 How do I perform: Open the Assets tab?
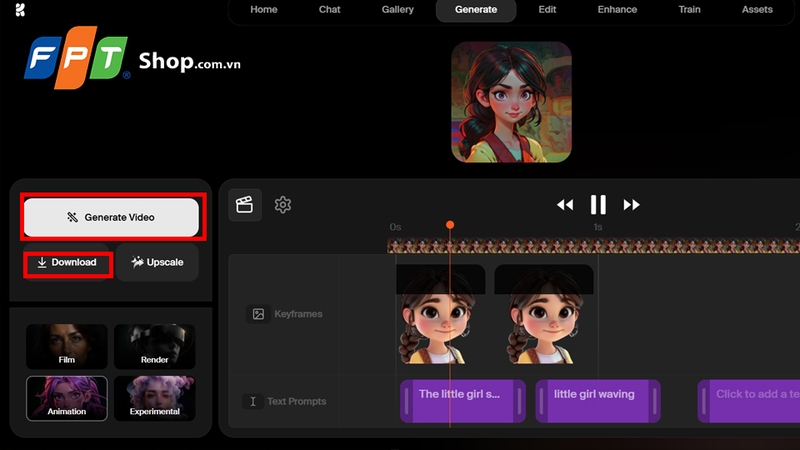click(x=757, y=10)
